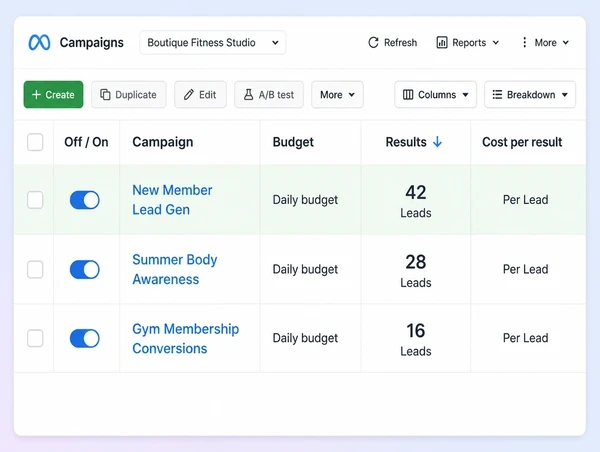Open the Summer Body Awareness campaign

point(175,269)
